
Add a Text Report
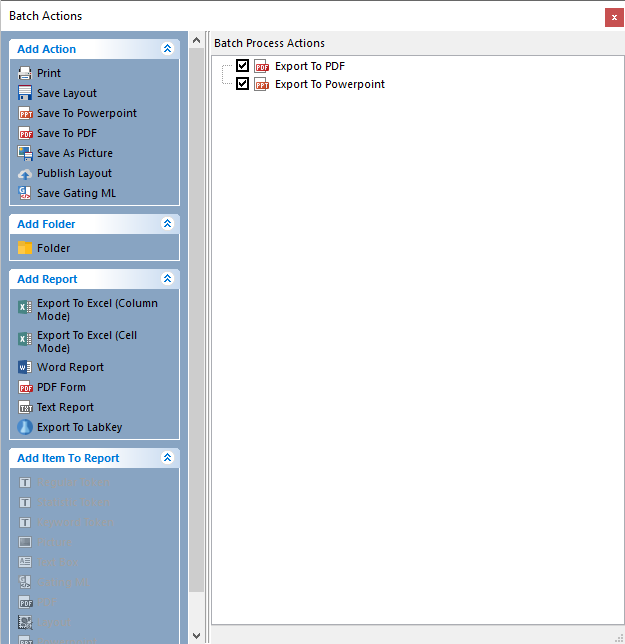point(65,407)
